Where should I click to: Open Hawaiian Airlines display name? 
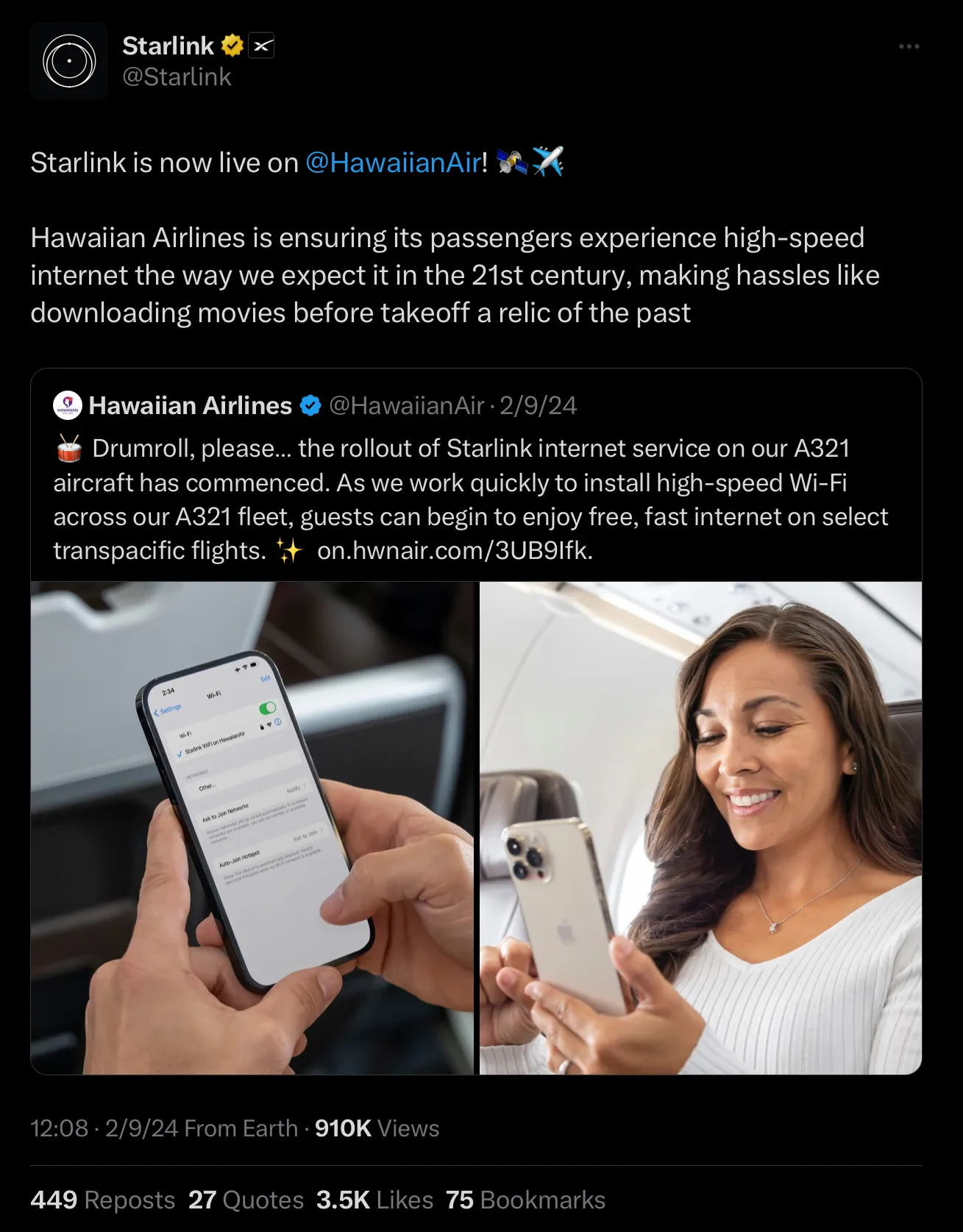pos(191,405)
